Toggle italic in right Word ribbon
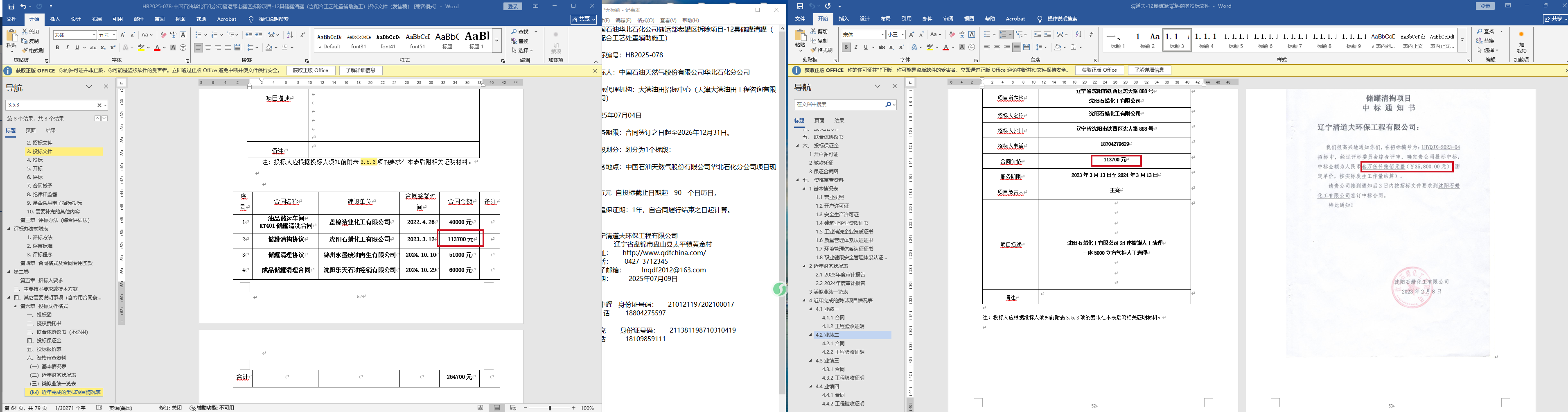Image resolution: width=1568 pixels, height=412 pixels. (856, 48)
